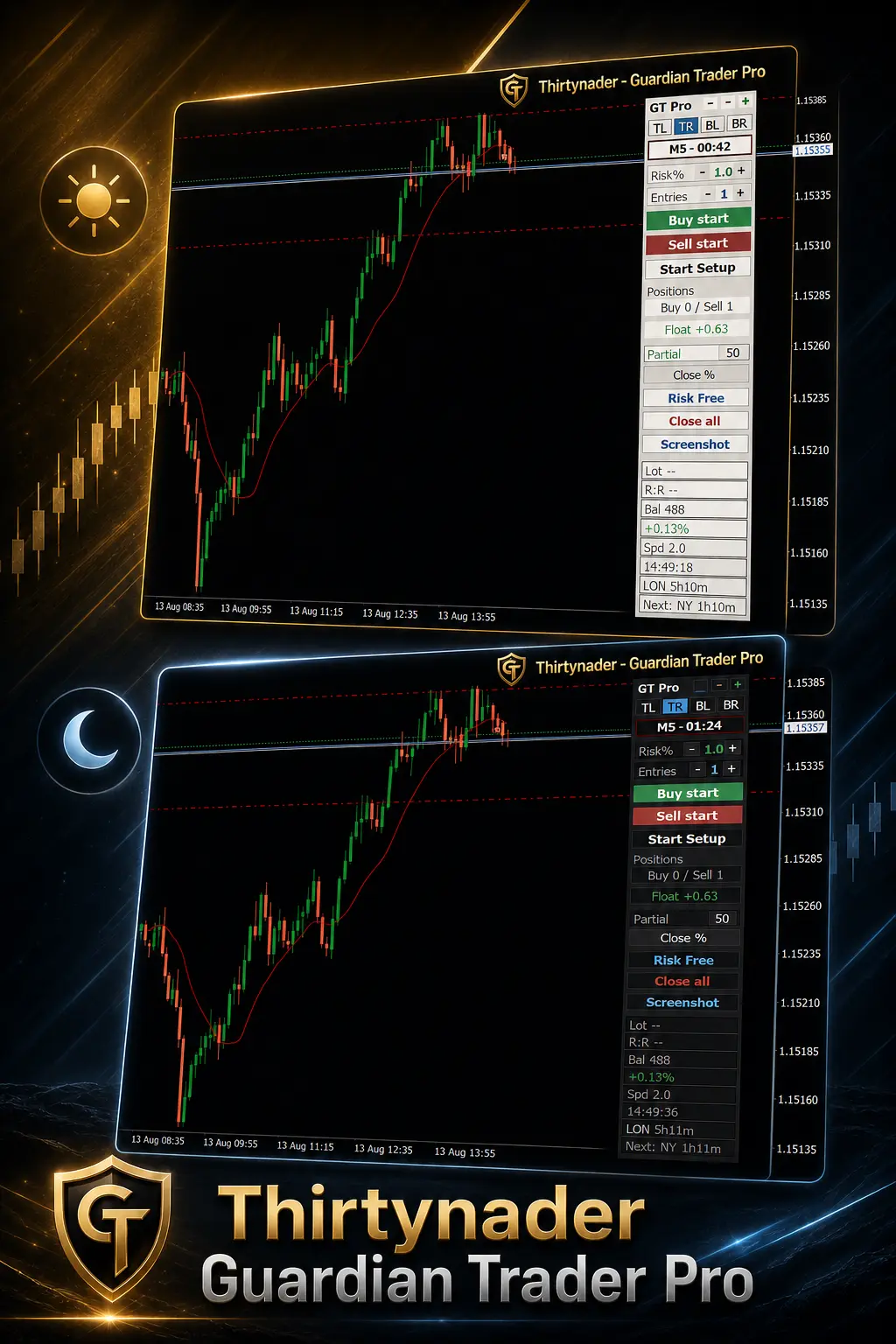
Task: Click Bal 488 in the dark panel
Action: pos(682,1060)
